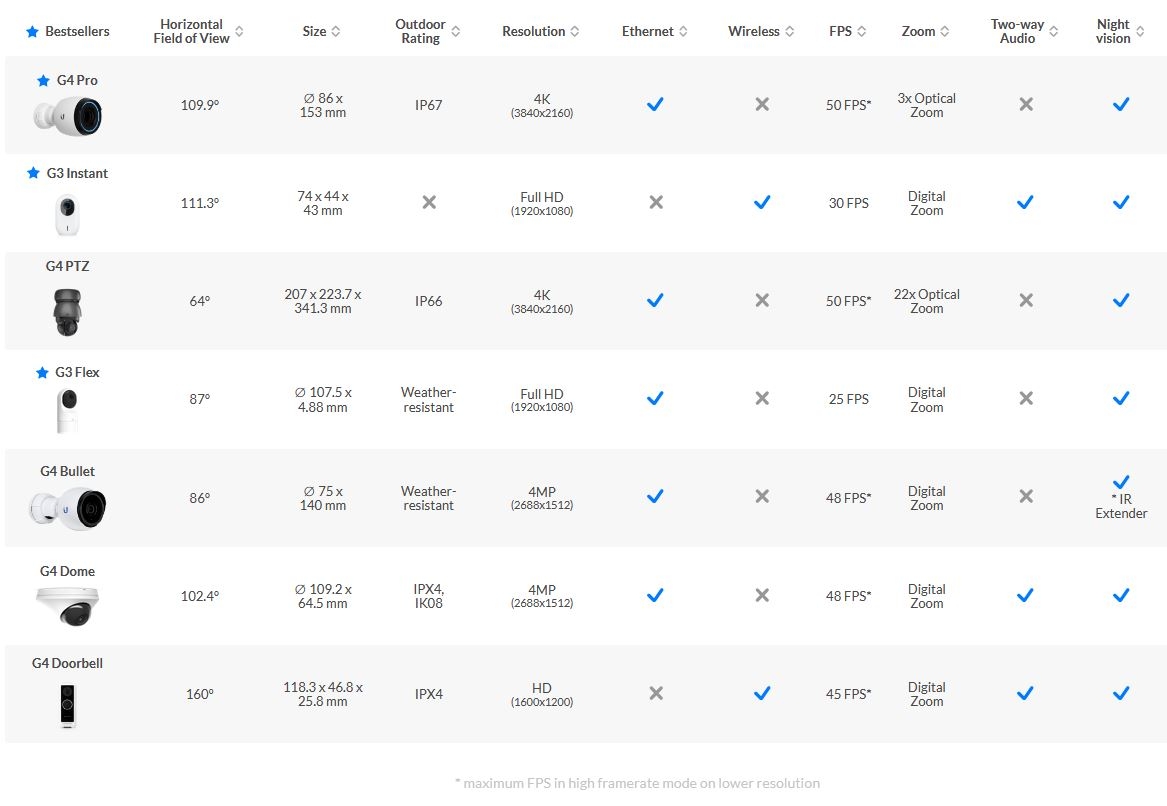Sort by Outdoor Rating arrows

[455, 31]
